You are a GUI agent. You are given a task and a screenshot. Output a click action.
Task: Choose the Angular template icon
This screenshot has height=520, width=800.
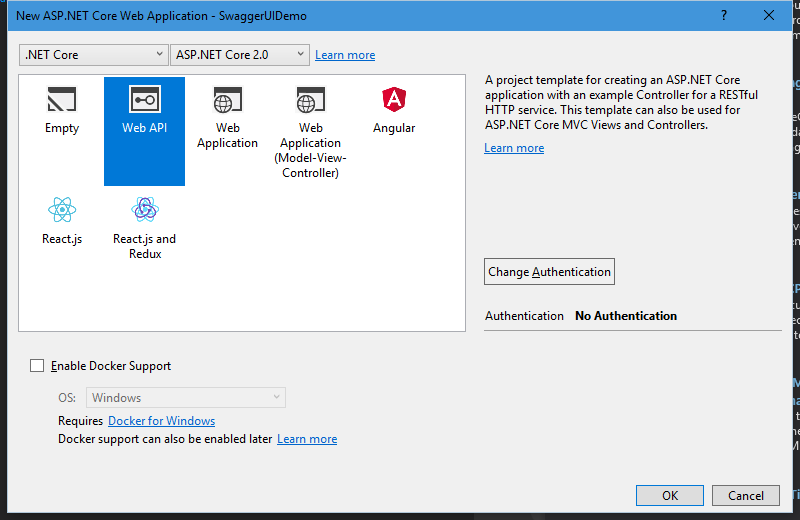tap(394, 100)
